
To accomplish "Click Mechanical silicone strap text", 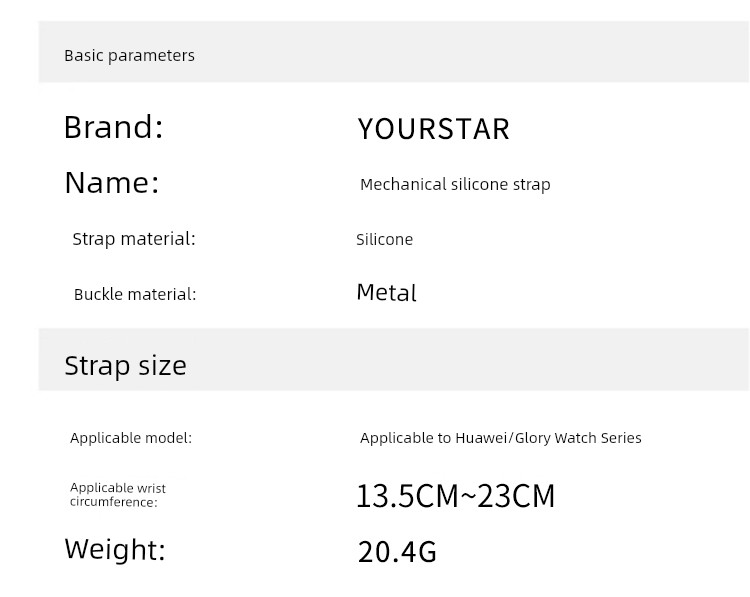I will click(455, 185).
